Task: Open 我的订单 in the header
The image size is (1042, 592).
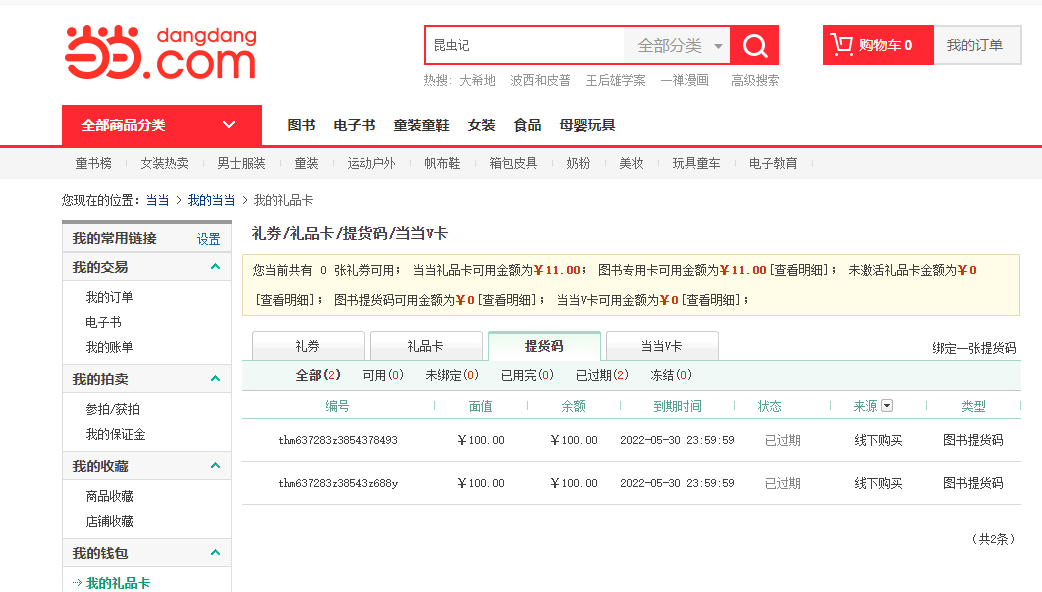Action: tap(977, 45)
